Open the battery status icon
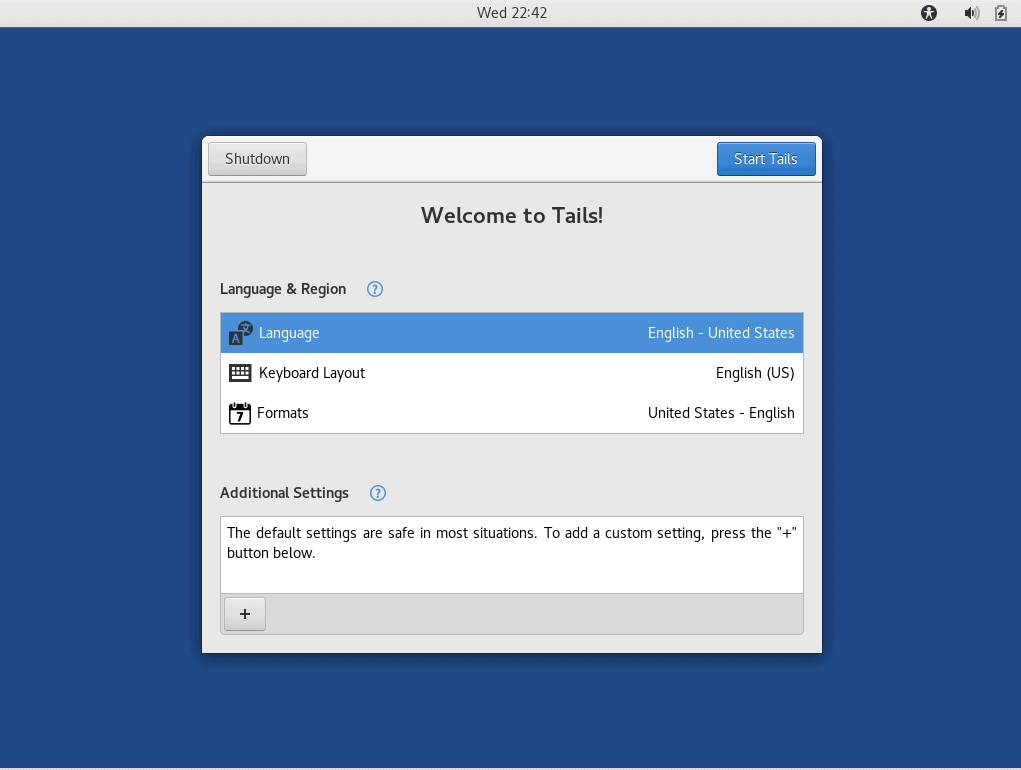This screenshot has height=770, width=1021. point(1001,13)
